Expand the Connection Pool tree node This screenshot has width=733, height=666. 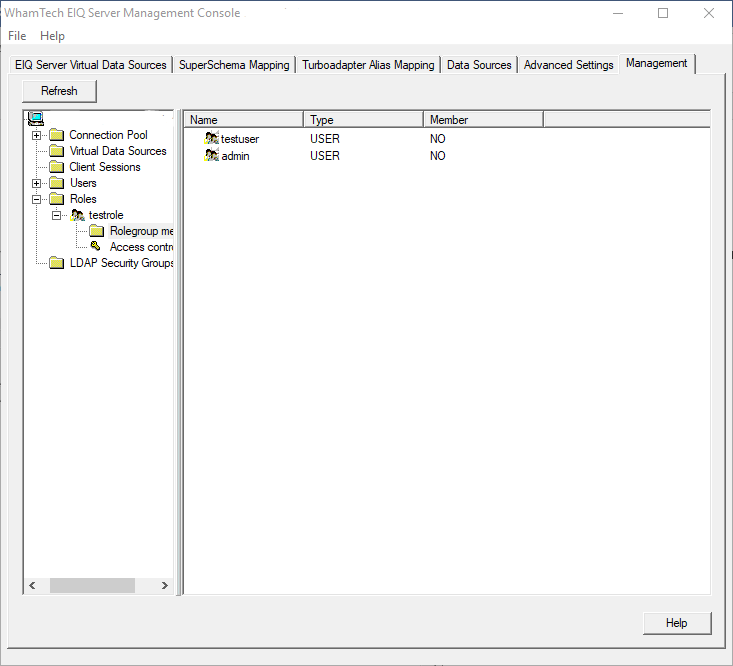pos(37,135)
